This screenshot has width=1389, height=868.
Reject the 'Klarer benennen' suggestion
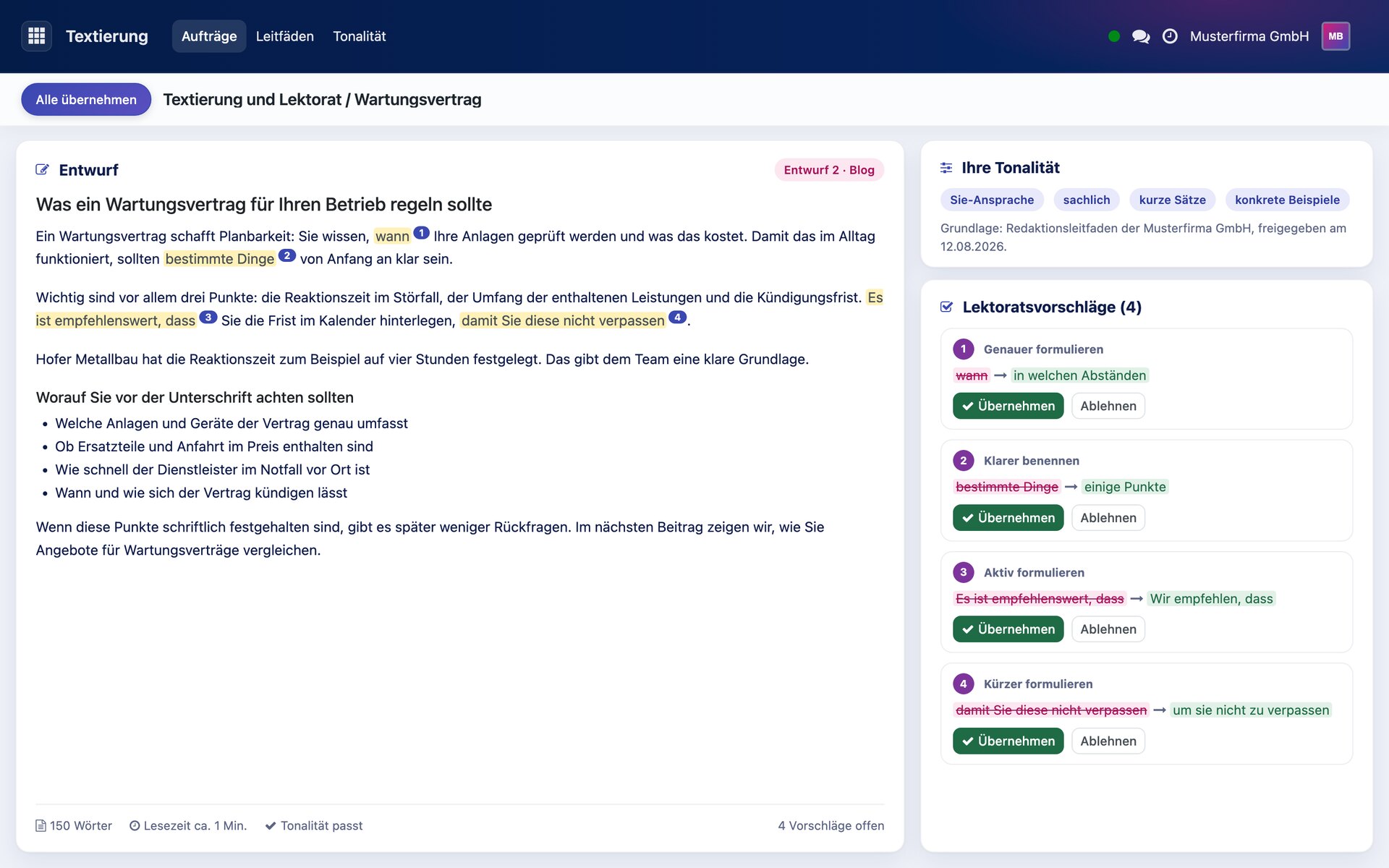(1108, 518)
